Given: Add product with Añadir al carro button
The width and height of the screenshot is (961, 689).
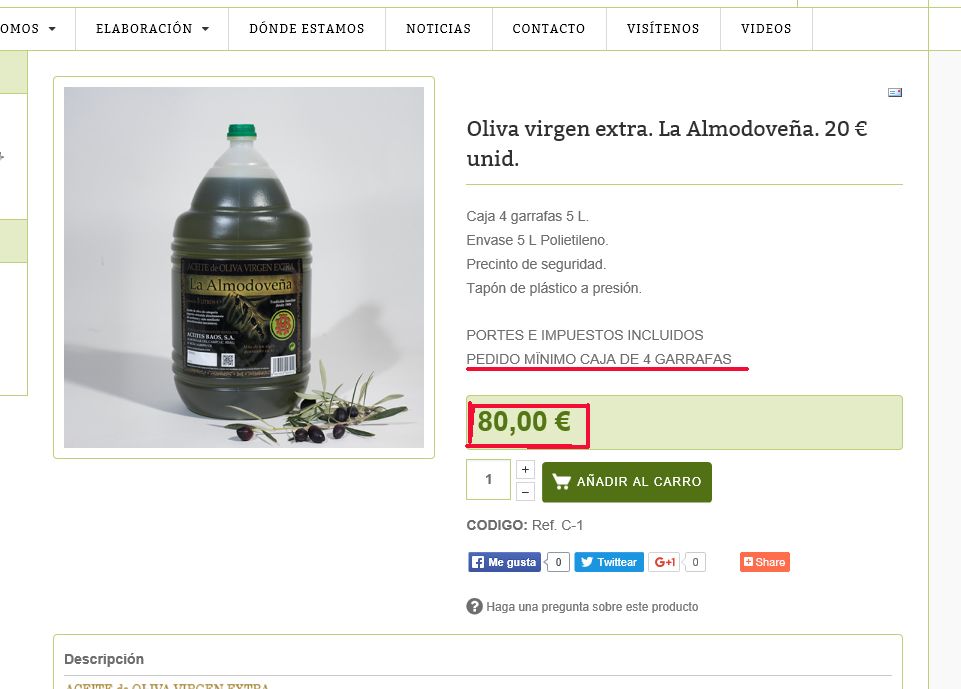Looking at the screenshot, I should coord(626,482).
